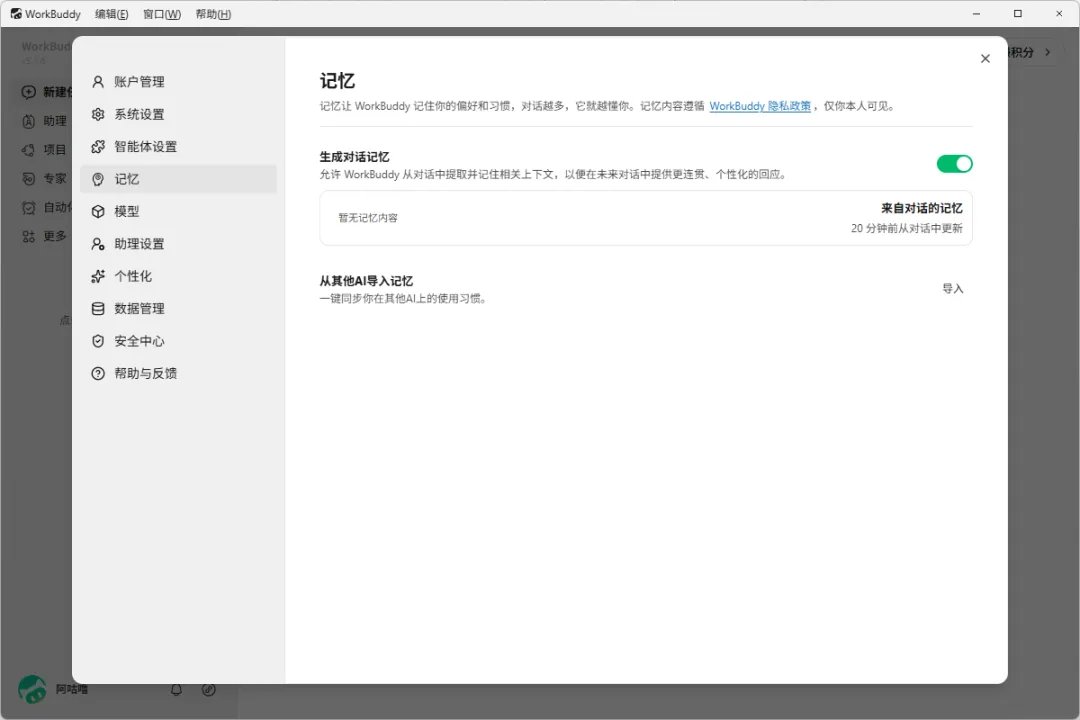Open the 编辑(E) menu
1080x720 pixels.
[x=112, y=14]
